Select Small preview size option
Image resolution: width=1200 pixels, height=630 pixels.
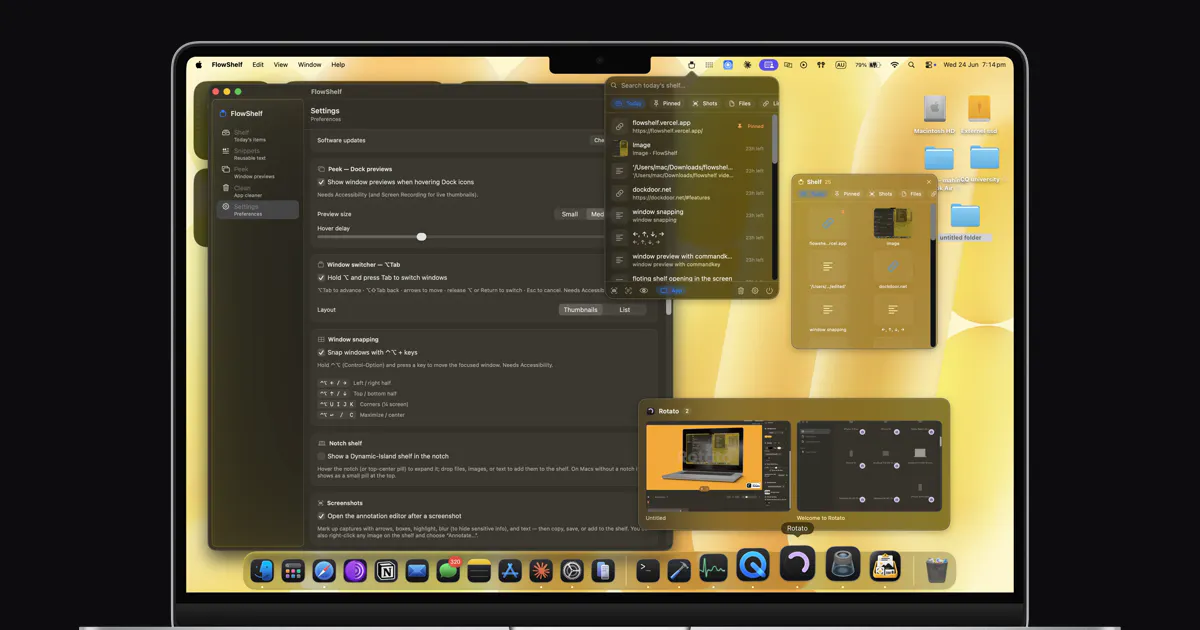pos(569,214)
